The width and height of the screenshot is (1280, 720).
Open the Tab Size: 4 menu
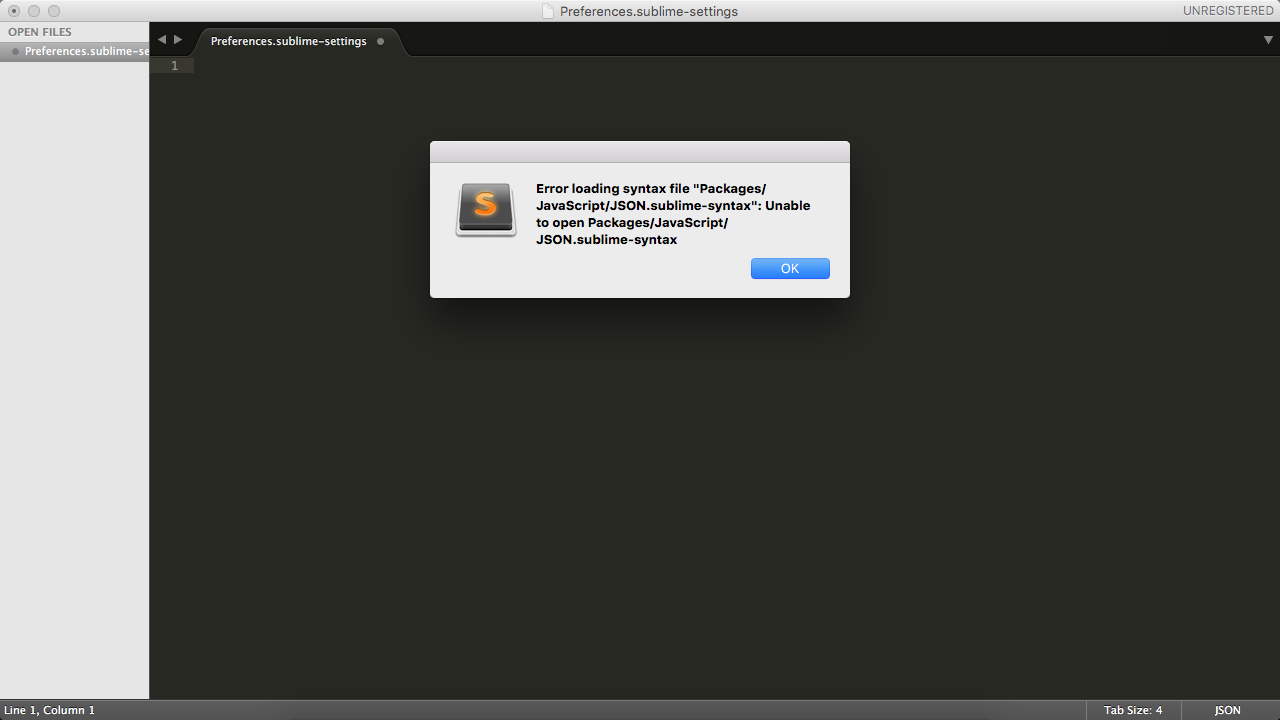1133,710
